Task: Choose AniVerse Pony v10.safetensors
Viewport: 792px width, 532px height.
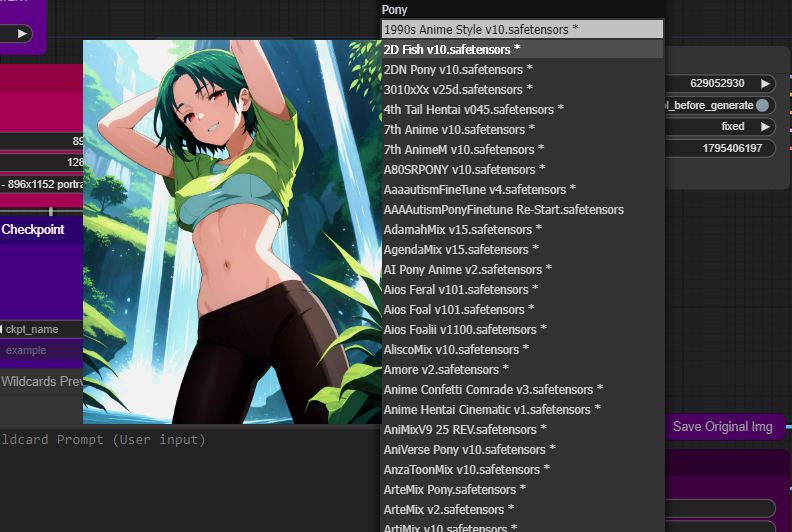Action: (522, 450)
